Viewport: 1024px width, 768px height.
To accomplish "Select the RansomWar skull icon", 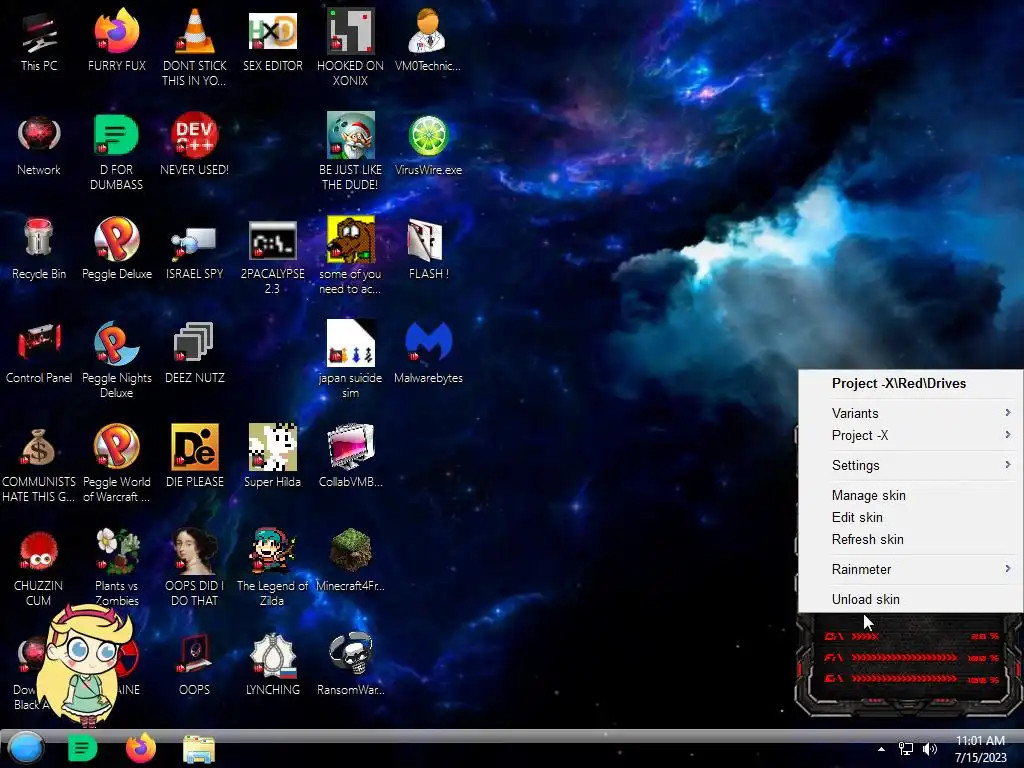I will click(x=350, y=664).
